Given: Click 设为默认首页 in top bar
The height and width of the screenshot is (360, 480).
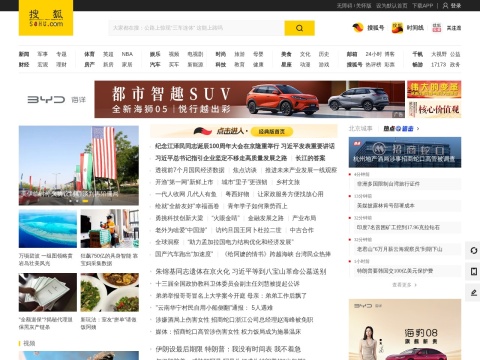Looking at the screenshot, I should 392,6.
